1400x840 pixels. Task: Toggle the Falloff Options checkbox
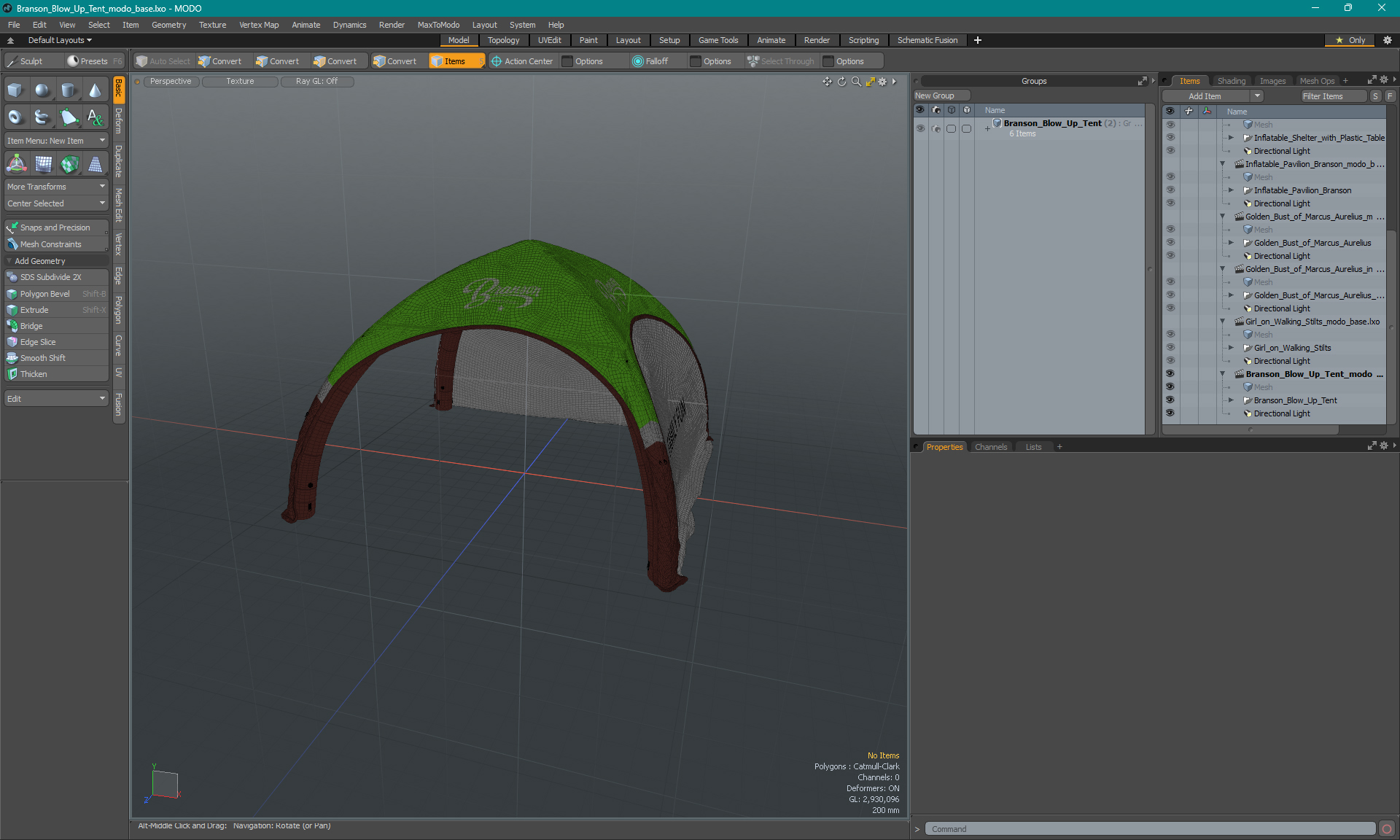696,61
